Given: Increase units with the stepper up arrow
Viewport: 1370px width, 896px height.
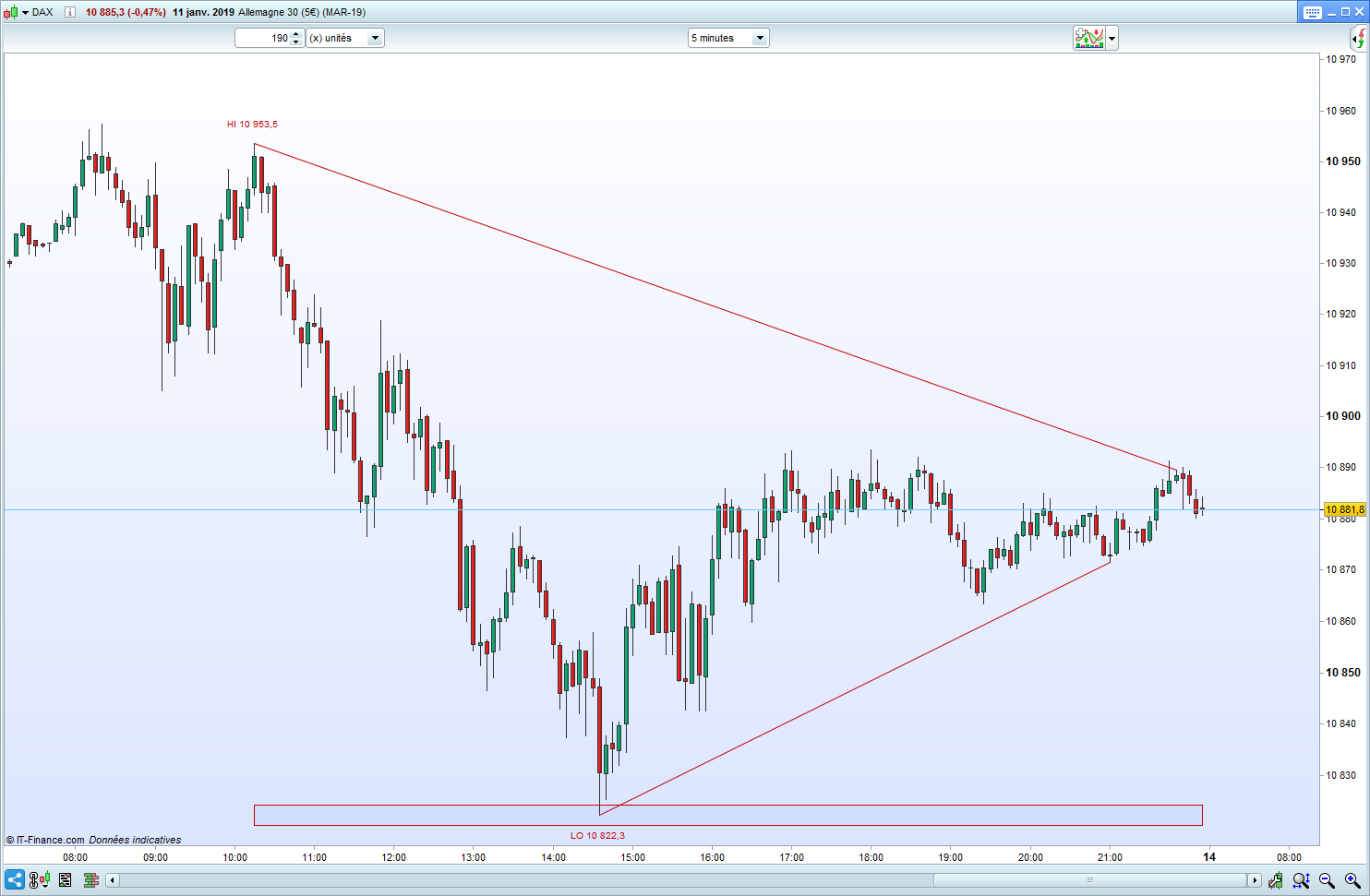Looking at the screenshot, I should tap(295, 34).
